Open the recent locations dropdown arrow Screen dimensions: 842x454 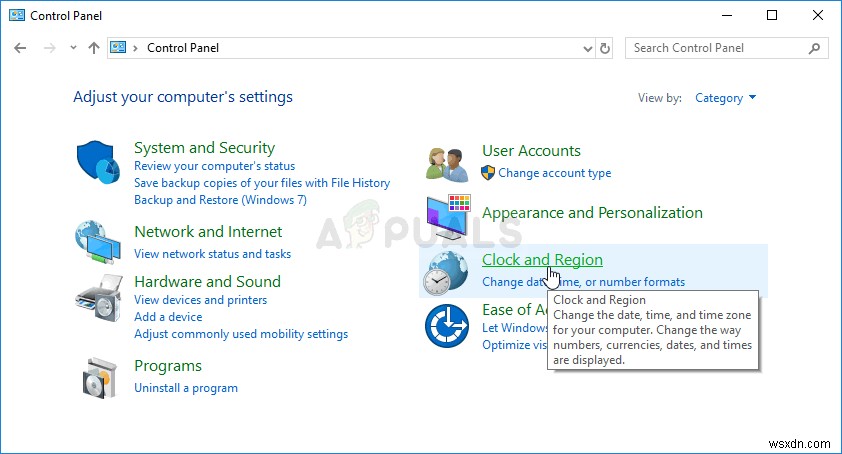[x=73, y=48]
